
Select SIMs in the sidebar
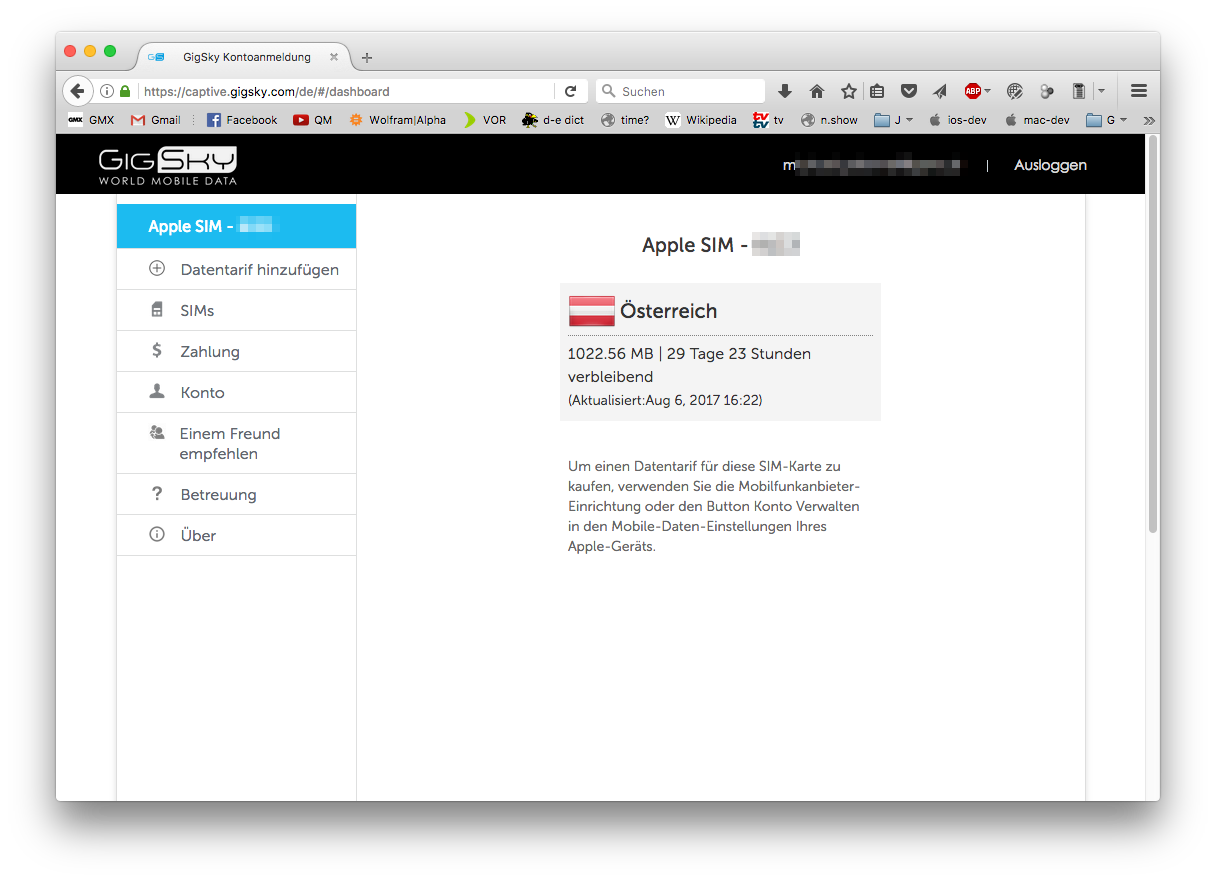tap(197, 311)
